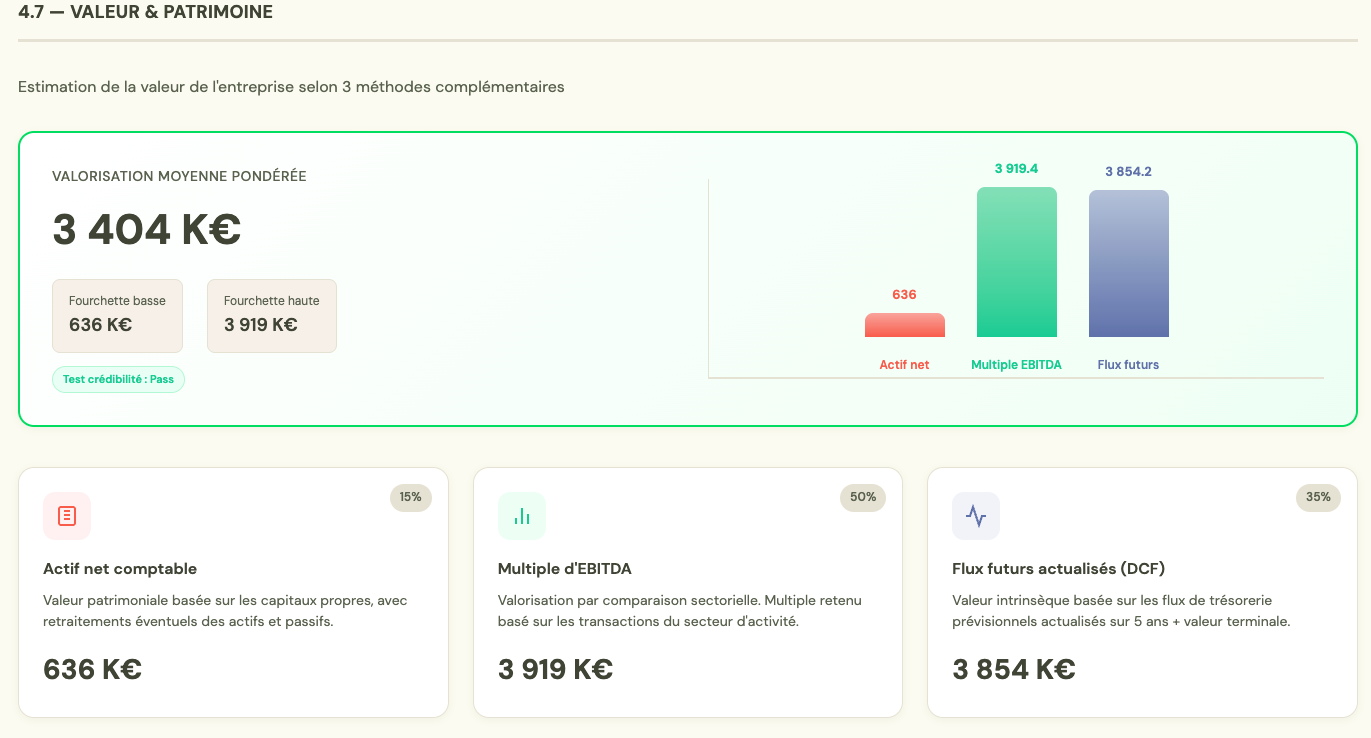Click the 35% weight badge

tap(1318, 497)
